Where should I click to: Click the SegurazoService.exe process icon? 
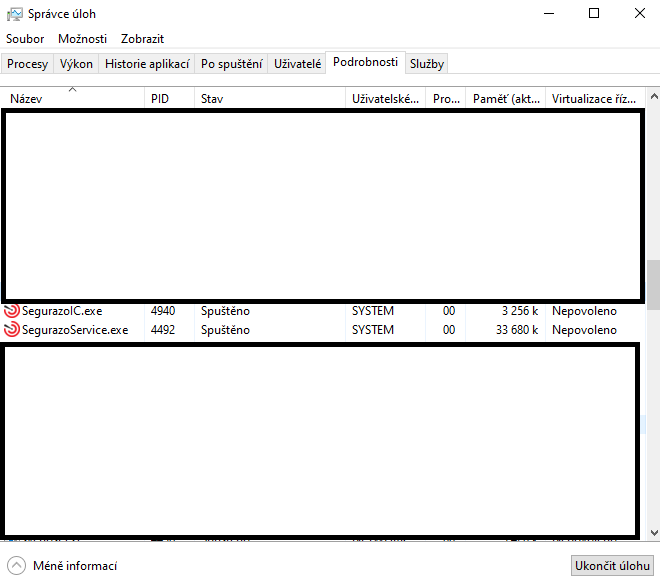click(x=12, y=330)
